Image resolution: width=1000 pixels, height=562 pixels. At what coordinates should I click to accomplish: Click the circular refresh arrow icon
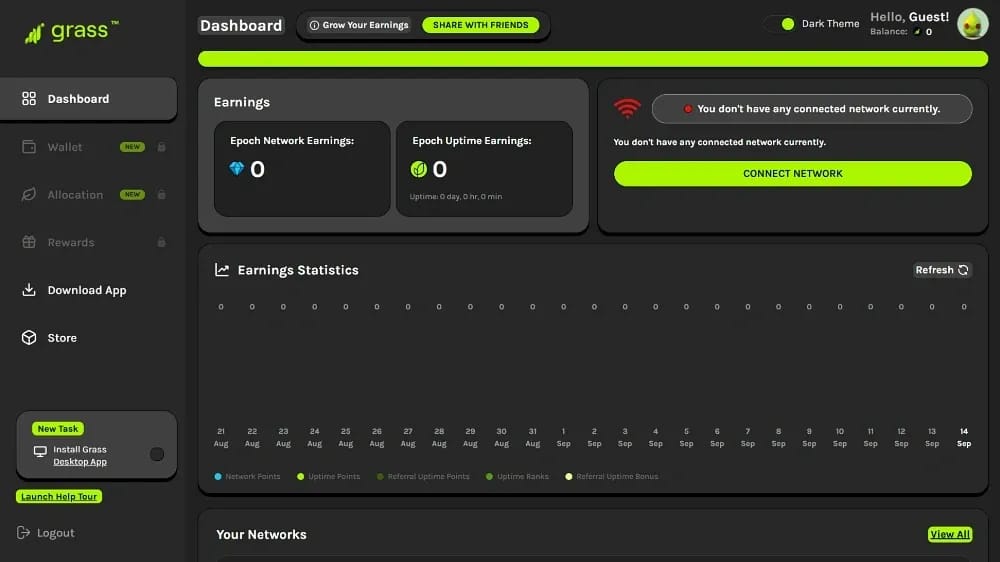[x=964, y=270]
